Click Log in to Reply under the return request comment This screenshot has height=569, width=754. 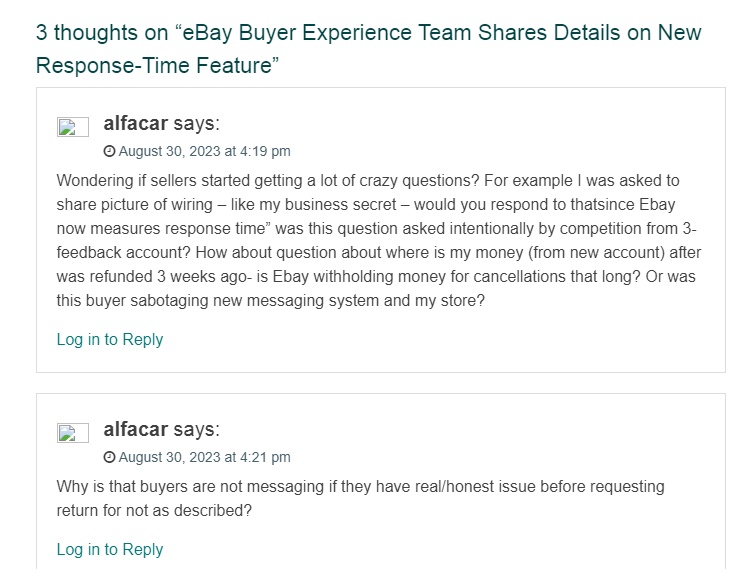point(110,549)
